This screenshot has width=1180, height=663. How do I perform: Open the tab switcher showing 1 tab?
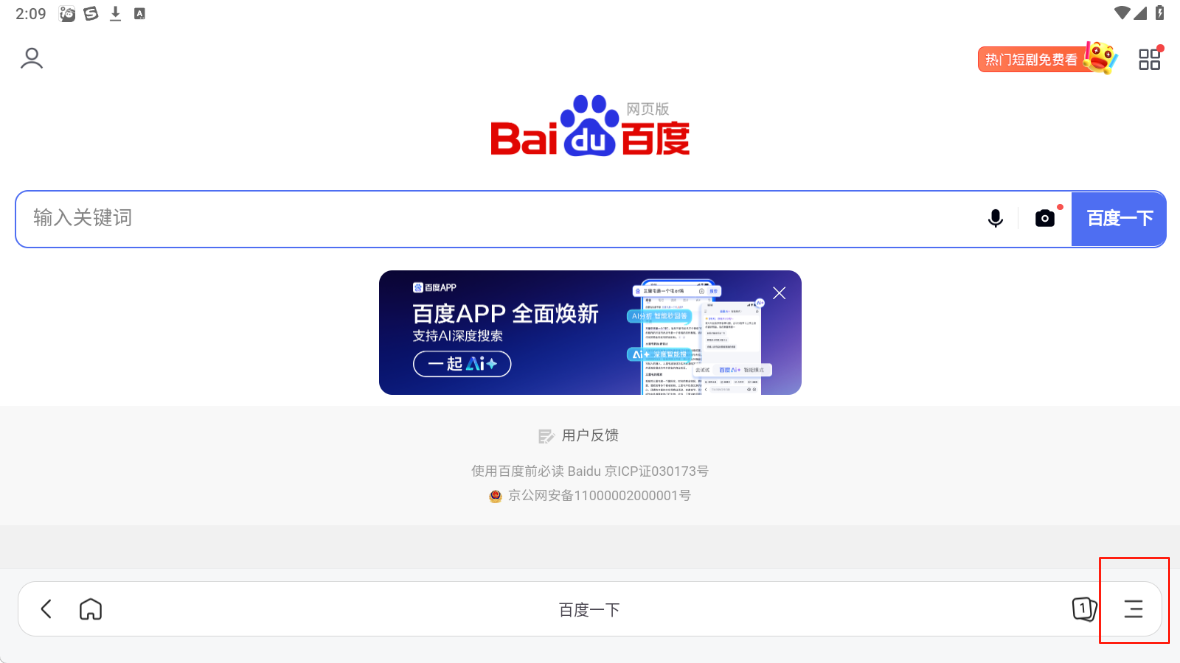(1083, 609)
